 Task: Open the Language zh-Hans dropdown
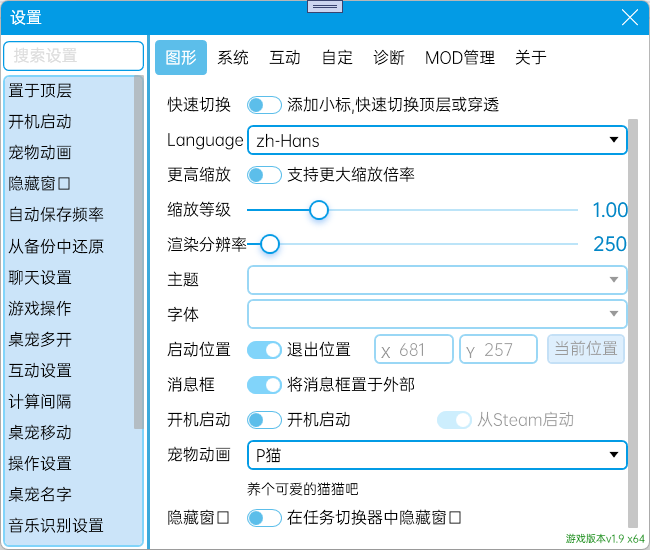437,141
